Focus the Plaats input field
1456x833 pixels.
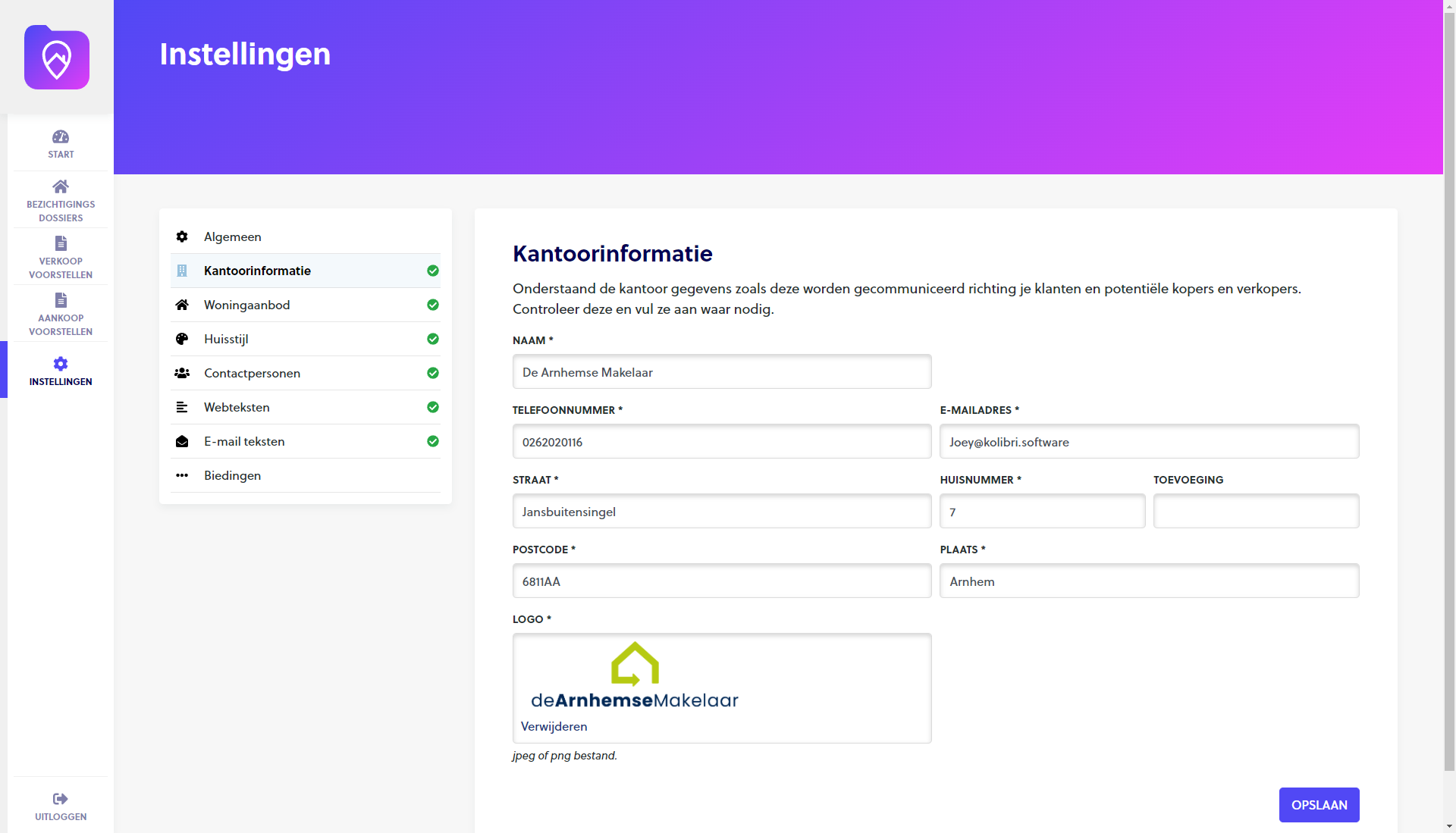point(1149,581)
